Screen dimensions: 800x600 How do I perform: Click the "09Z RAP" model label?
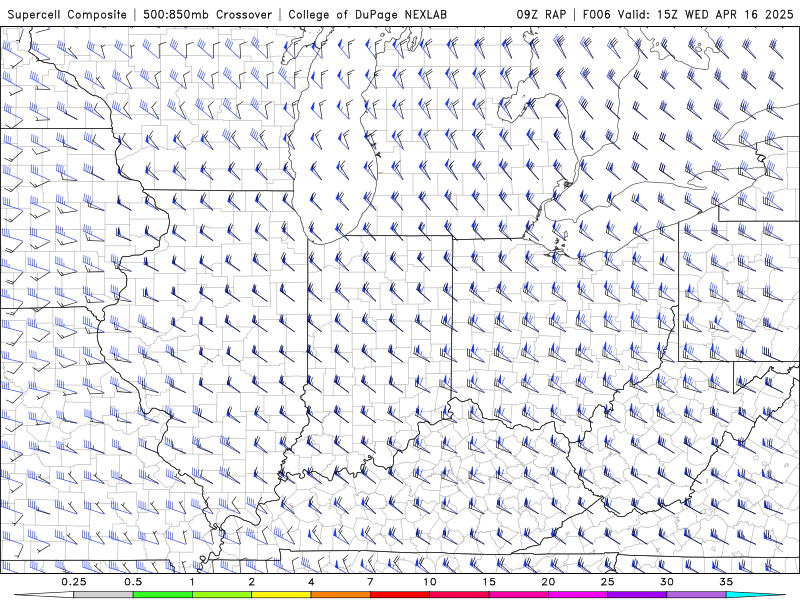541,14
